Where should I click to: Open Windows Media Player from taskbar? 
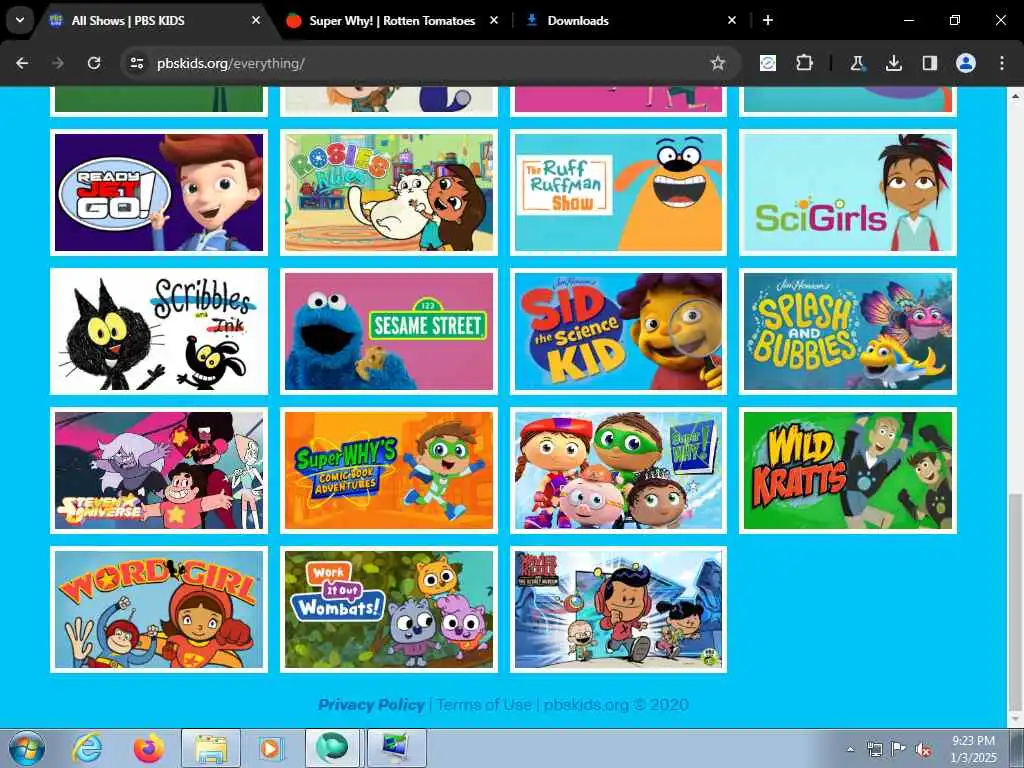coord(270,748)
